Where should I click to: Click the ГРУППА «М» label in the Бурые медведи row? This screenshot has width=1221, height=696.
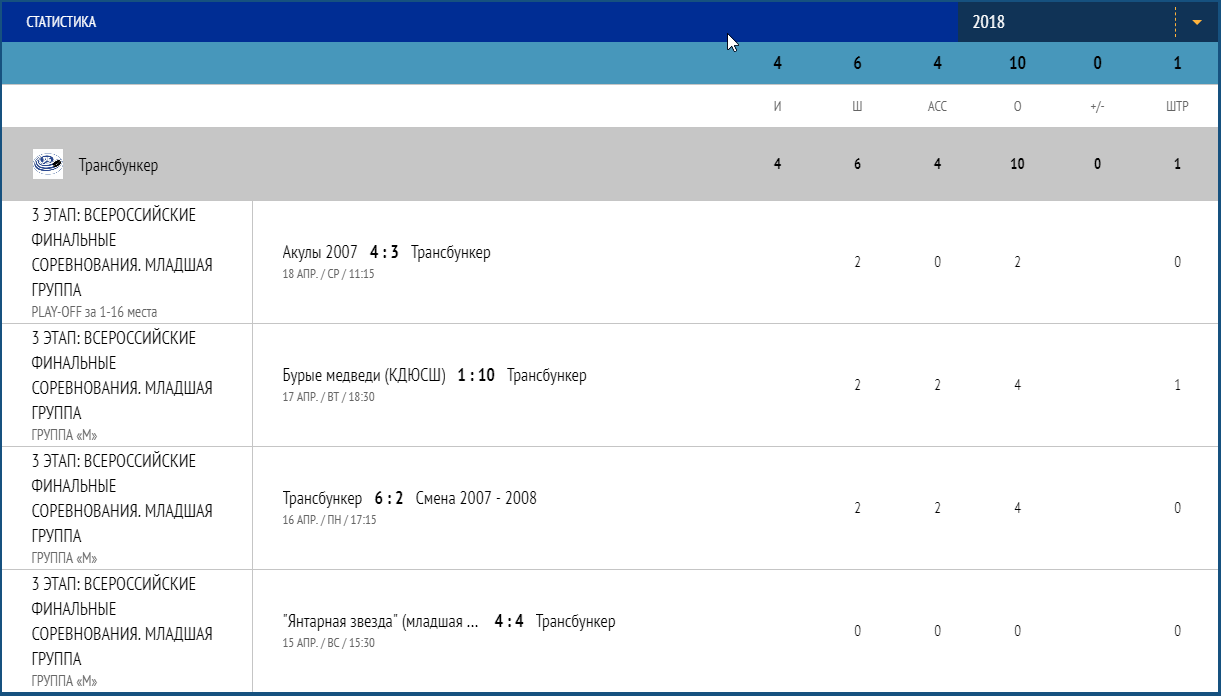(64, 435)
